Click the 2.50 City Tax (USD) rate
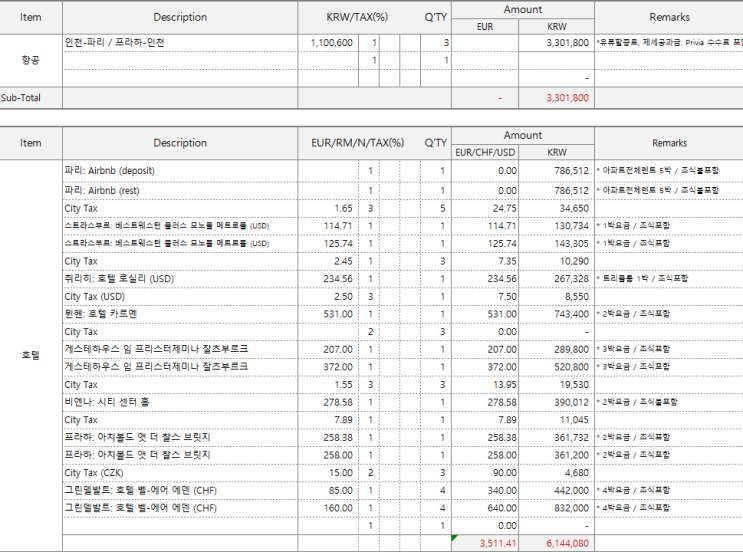 (328, 297)
